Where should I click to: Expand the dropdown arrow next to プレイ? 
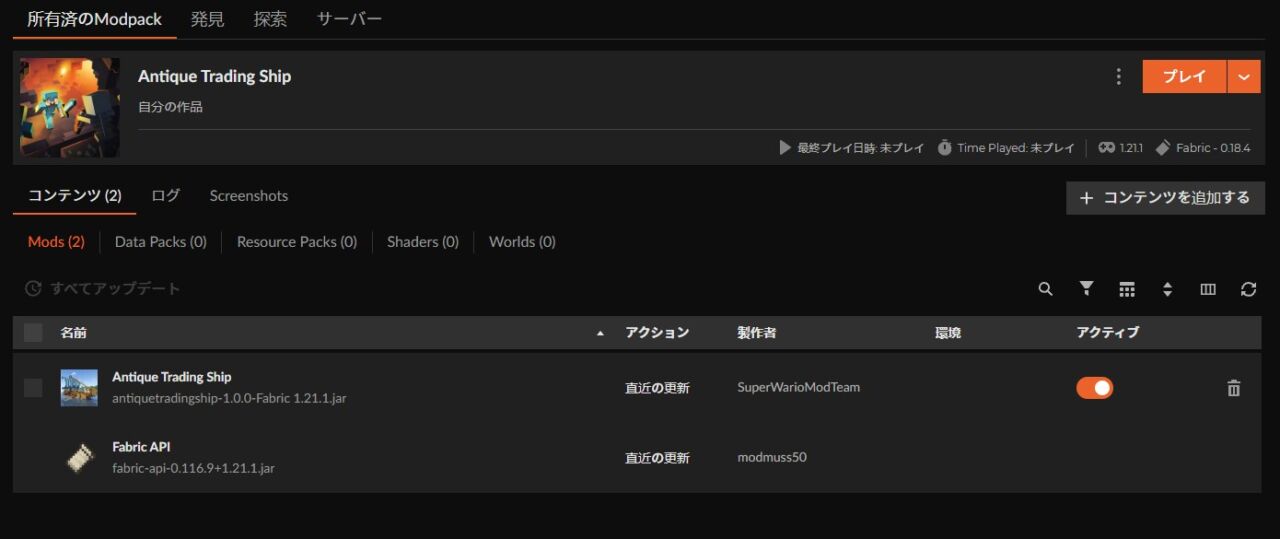coord(1244,76)
